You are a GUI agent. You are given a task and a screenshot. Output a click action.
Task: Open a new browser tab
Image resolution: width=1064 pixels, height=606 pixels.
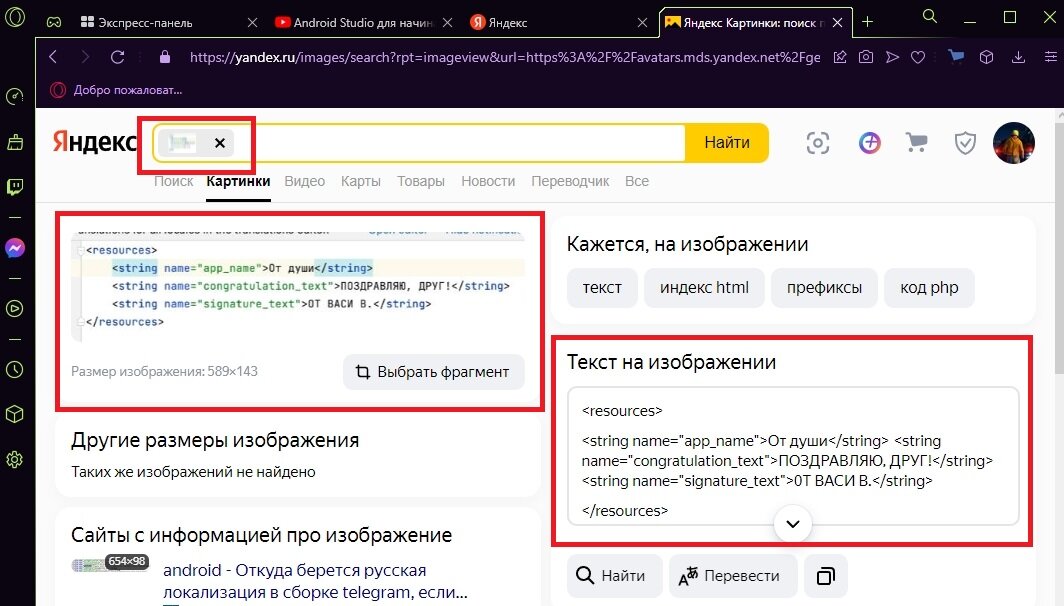tap(867, 22)
